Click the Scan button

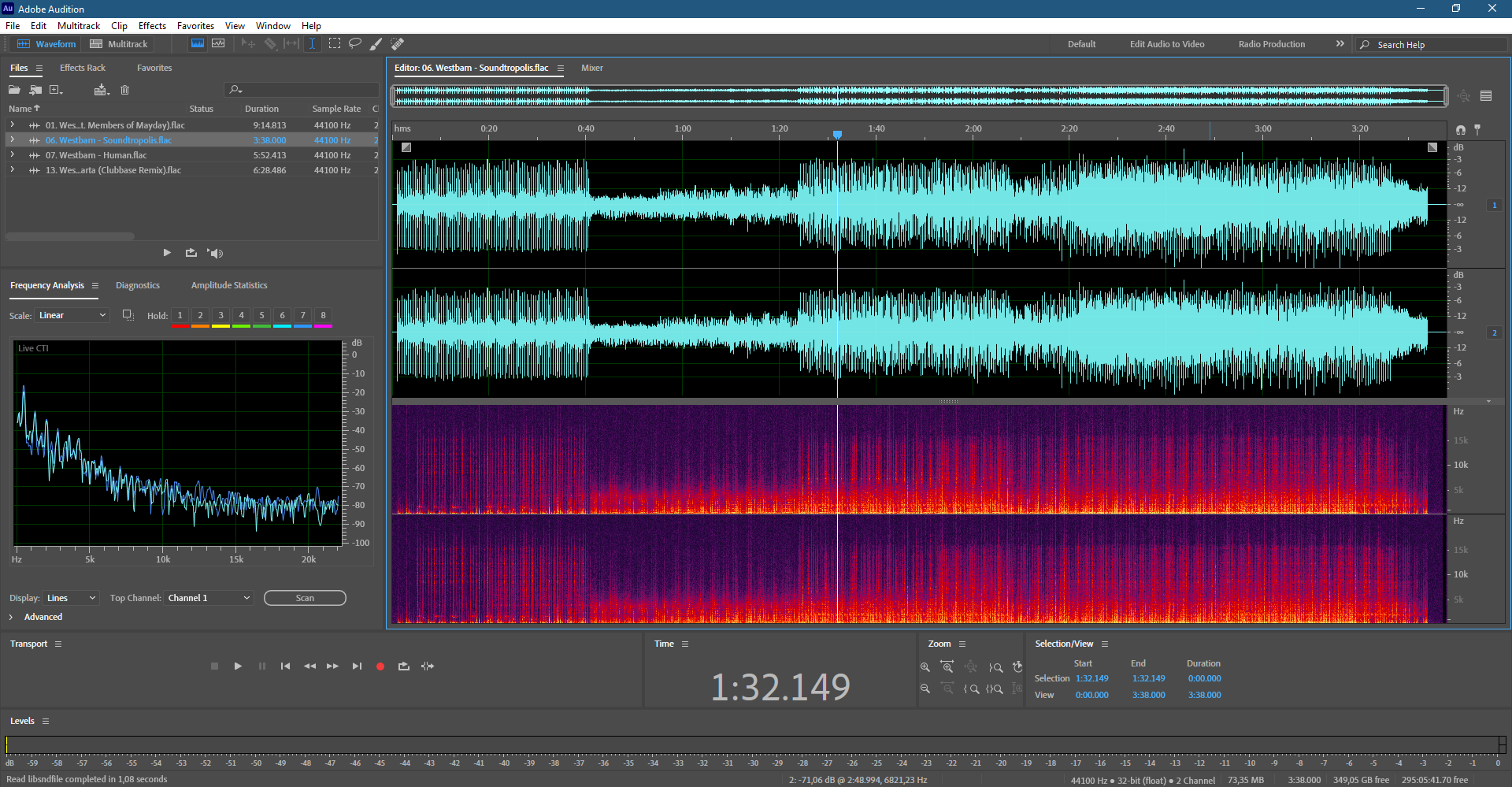click(305, 598)
